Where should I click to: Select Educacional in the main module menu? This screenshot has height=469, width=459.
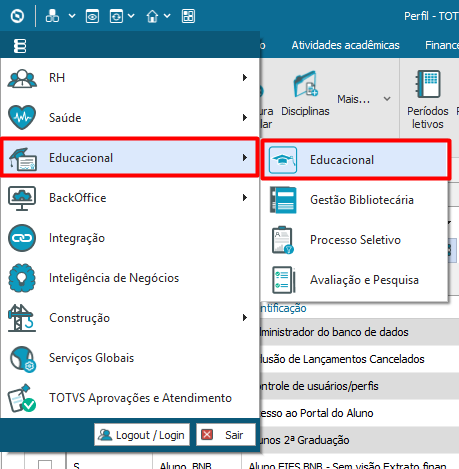tap(130, 157)
